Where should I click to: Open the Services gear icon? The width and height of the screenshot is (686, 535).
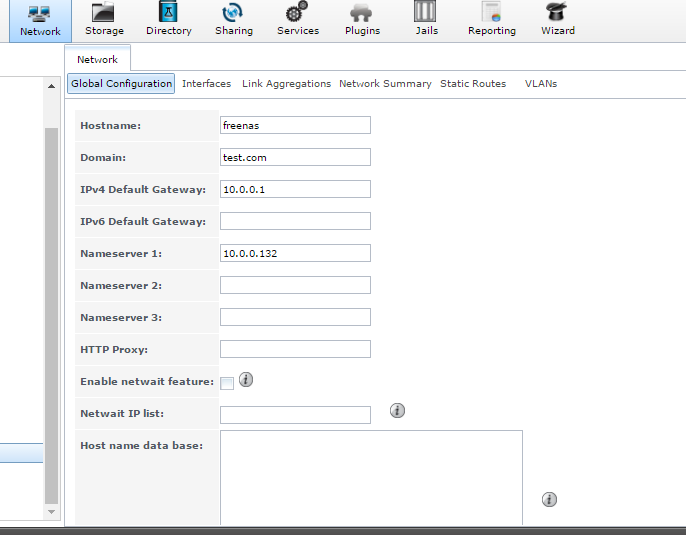[x=297, y=14]
